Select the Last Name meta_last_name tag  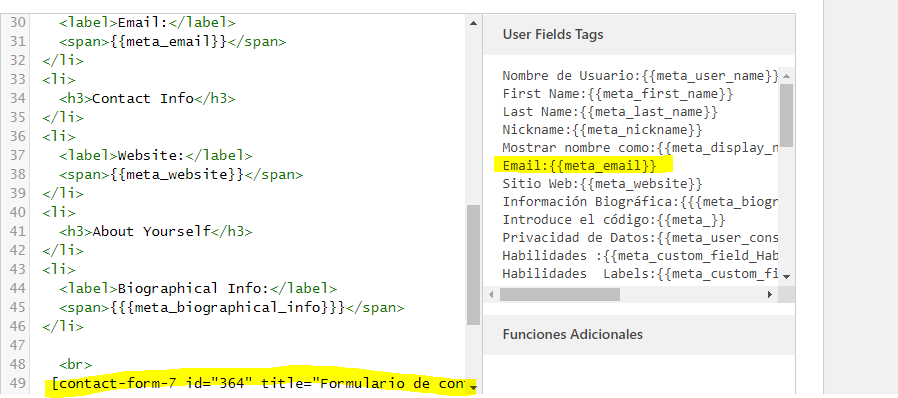(610, 112)
